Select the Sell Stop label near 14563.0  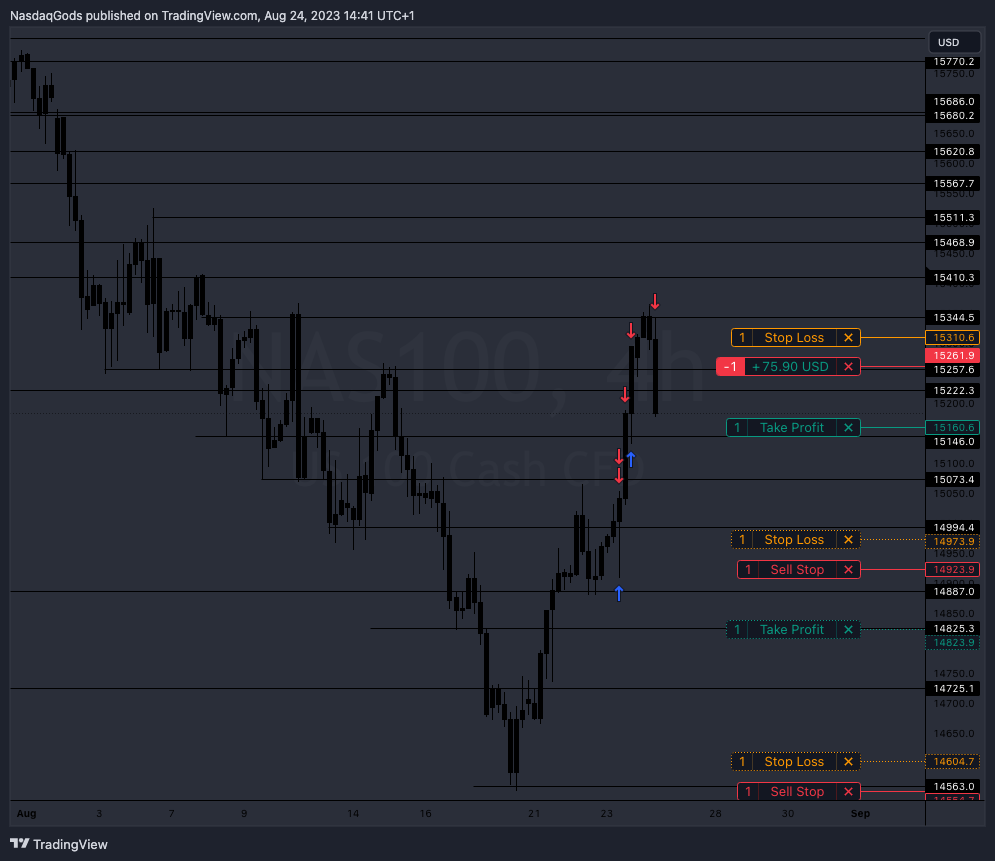point(797,791)
